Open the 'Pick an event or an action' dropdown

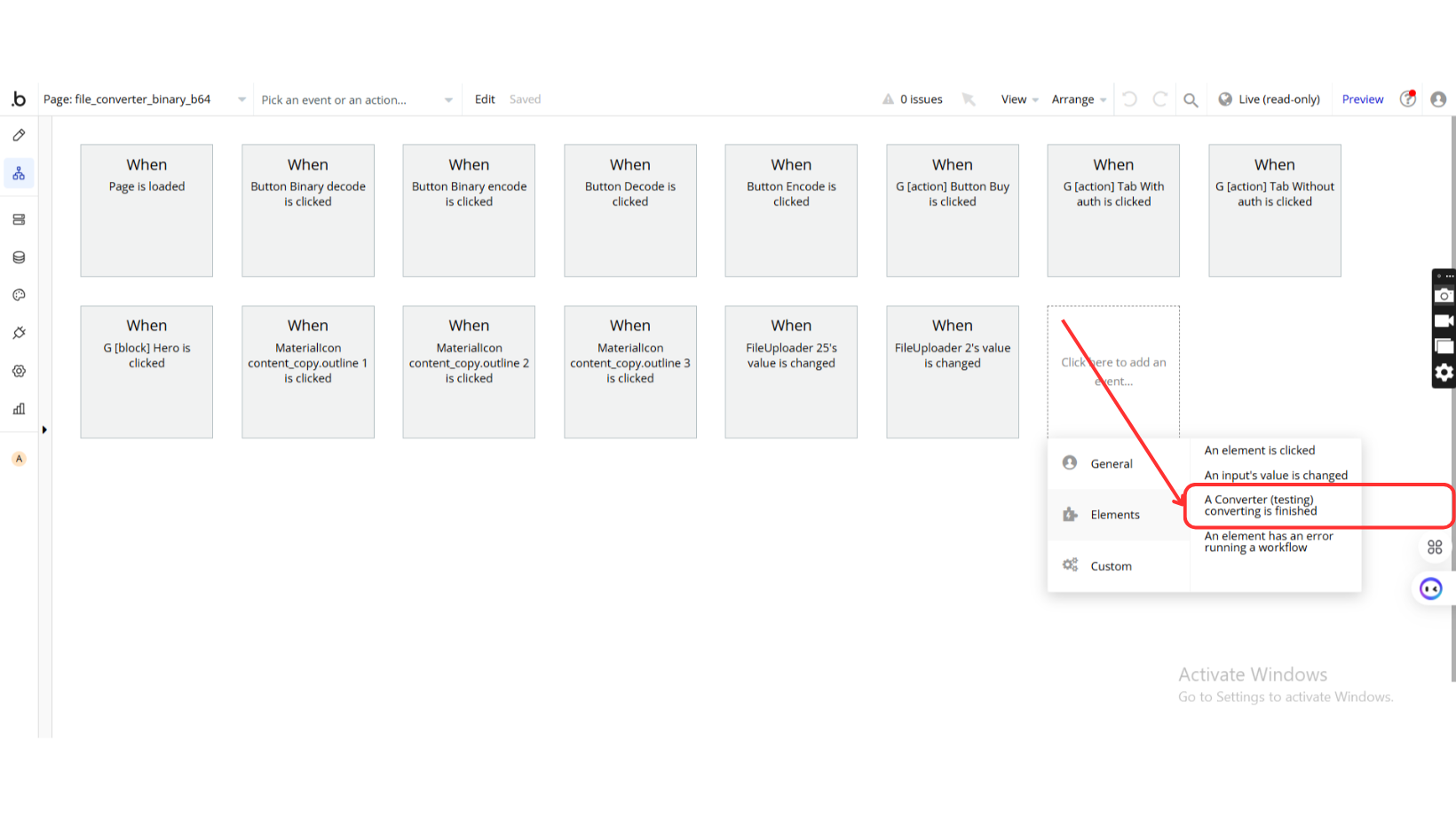[x=357, y=100]
